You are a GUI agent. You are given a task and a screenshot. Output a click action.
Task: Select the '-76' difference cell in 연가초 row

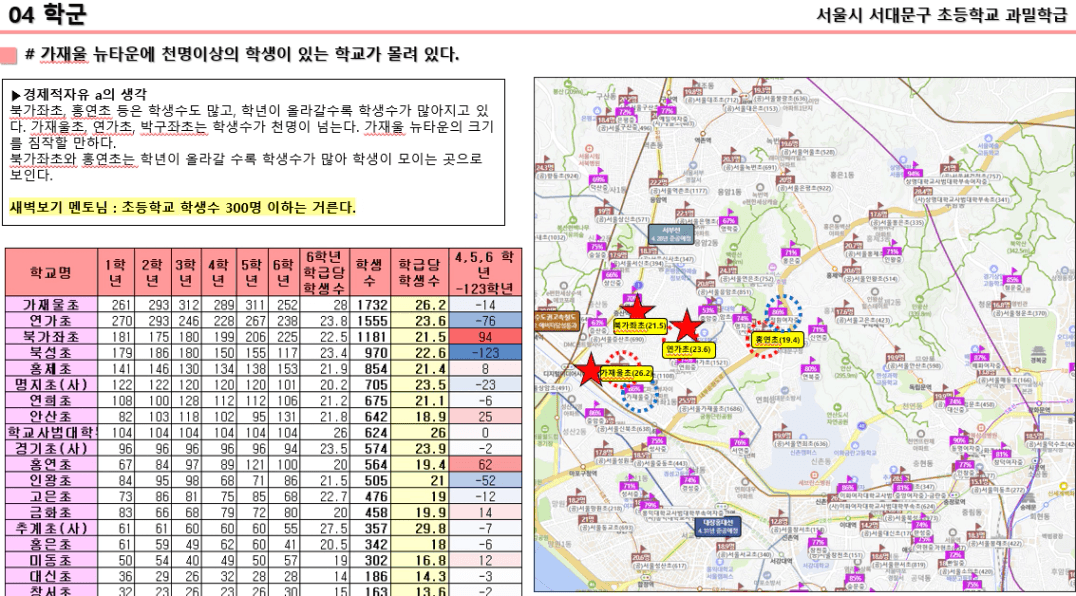[485, 320]
